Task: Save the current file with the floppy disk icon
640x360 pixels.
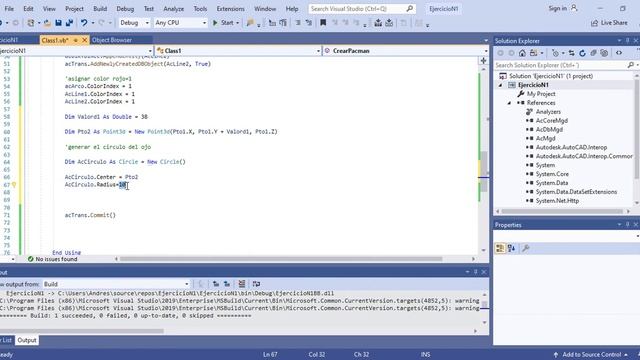Action: pos(58,23)
